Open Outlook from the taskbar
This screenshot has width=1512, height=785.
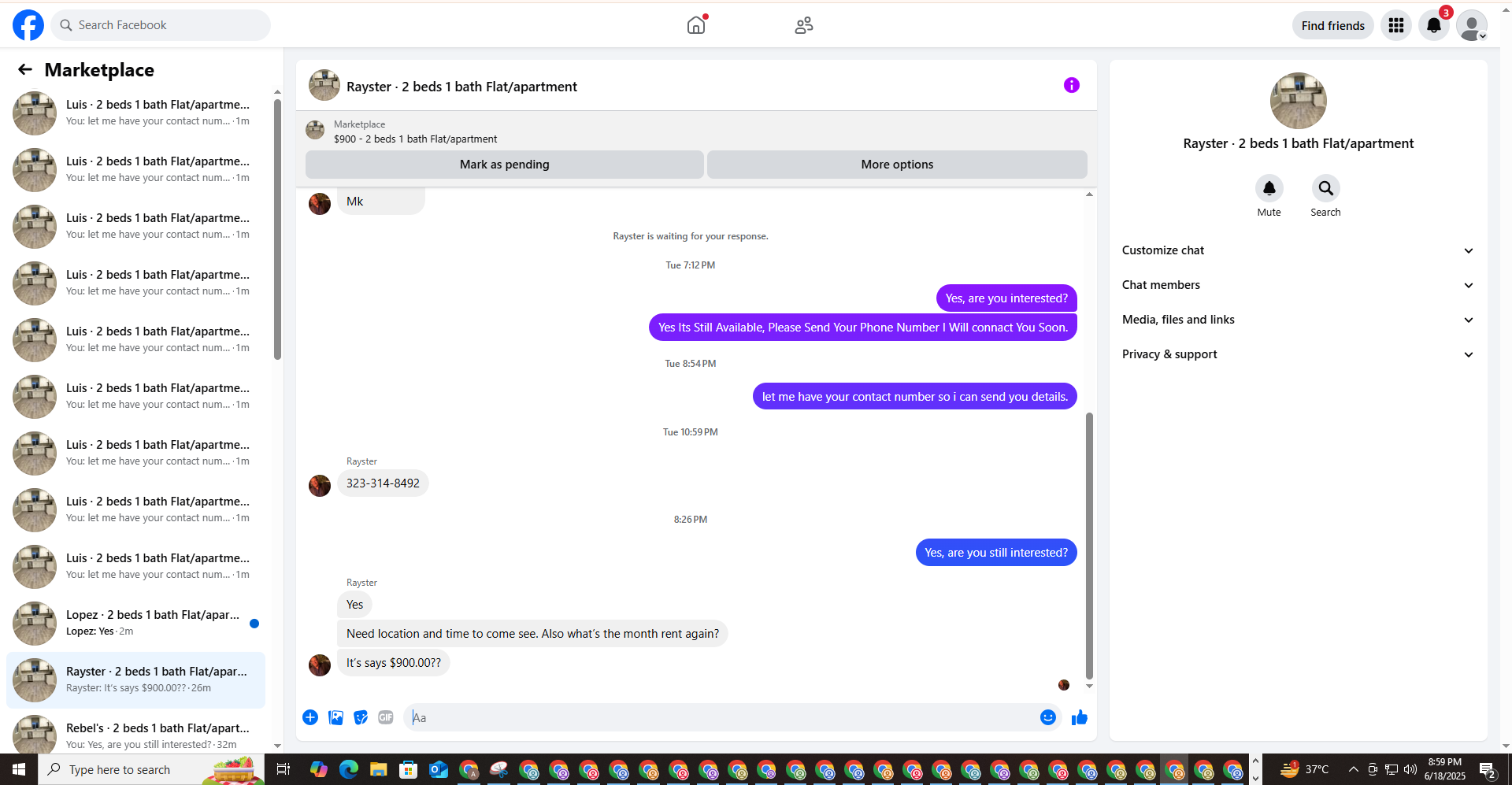click(x=439, y=769)
